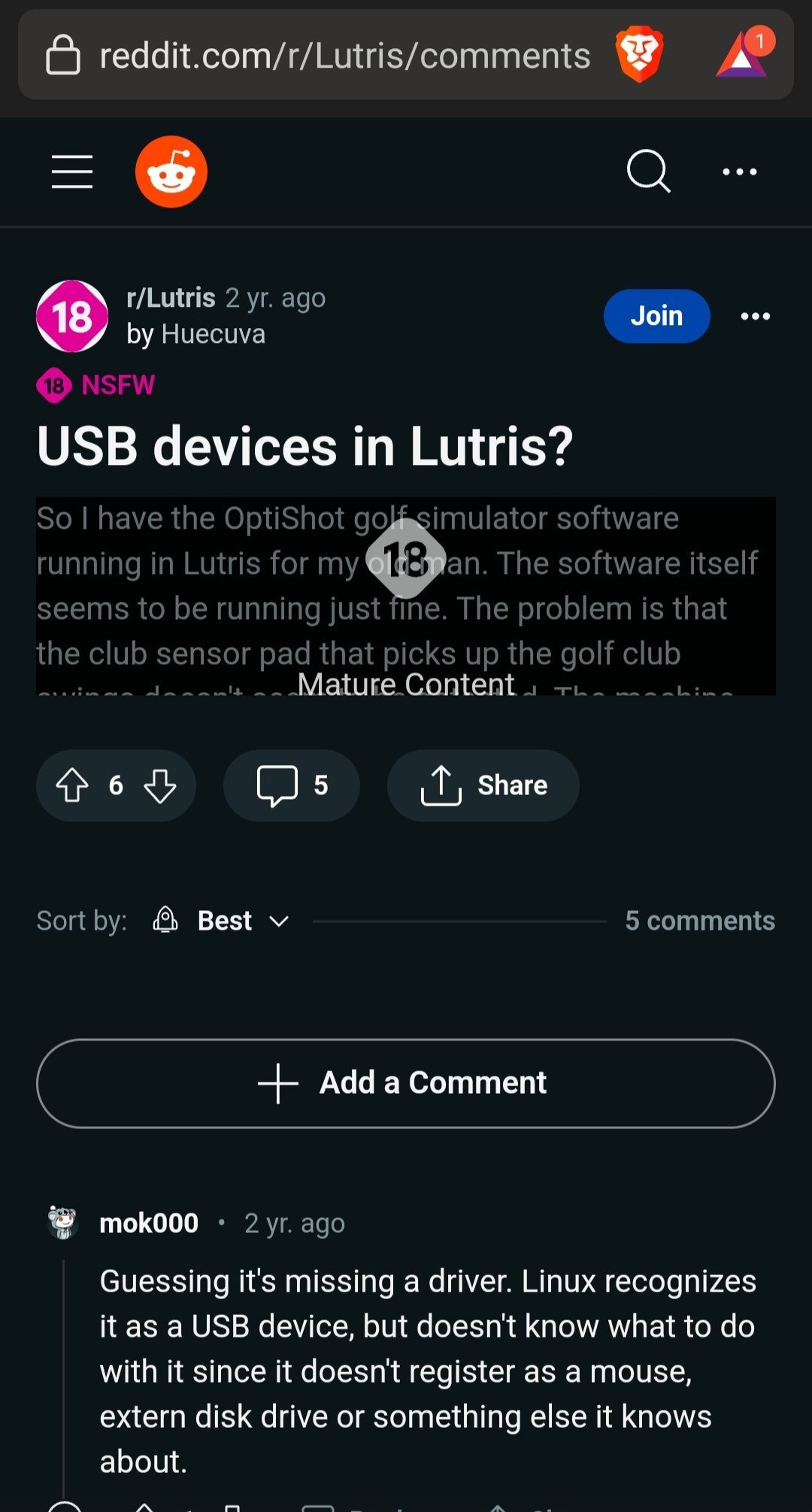Downvote the USB devices post
Screen dimensions: 812x1512
click(160, 785)
